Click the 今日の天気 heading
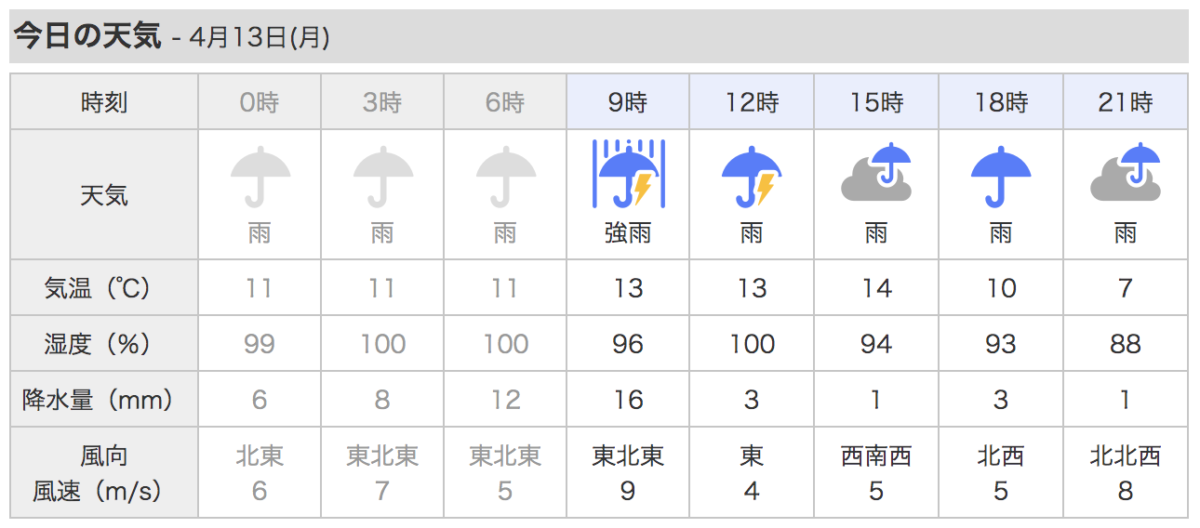Viewport: 1200px width, 528px height. (87, 37)
